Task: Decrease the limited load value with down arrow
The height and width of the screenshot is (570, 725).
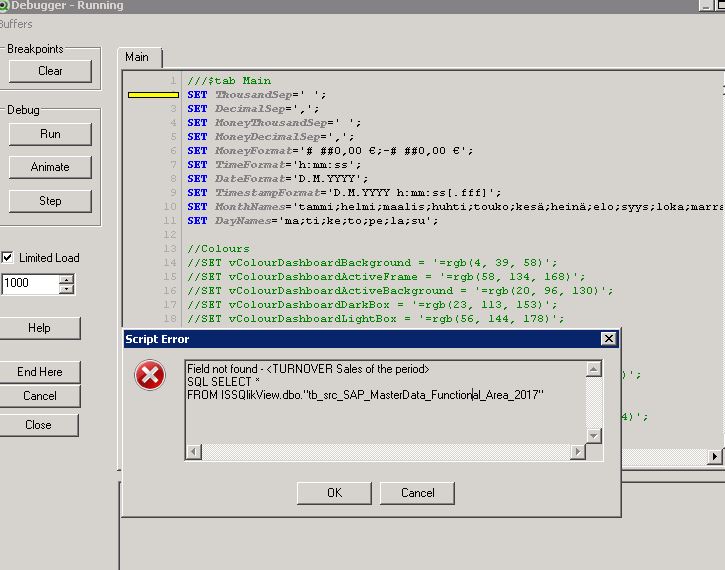Action: pyautogui.click(x=67, y=289)
